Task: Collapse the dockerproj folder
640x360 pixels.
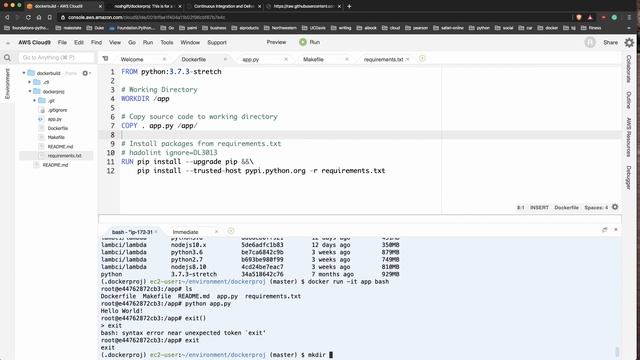Action: 29,91
